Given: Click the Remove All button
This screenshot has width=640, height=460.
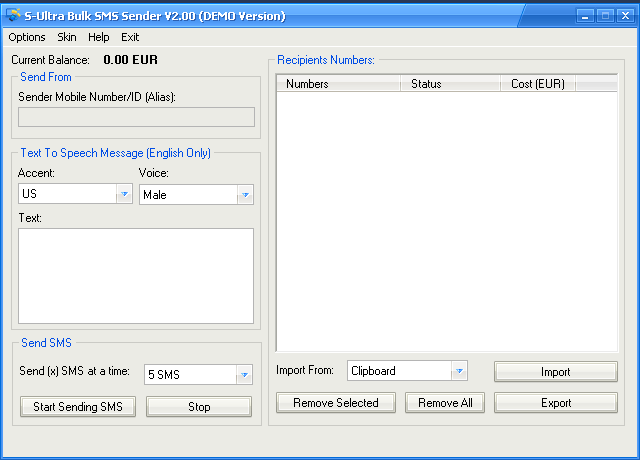Looking at the screenshot, I should click(x=445, y=403).
